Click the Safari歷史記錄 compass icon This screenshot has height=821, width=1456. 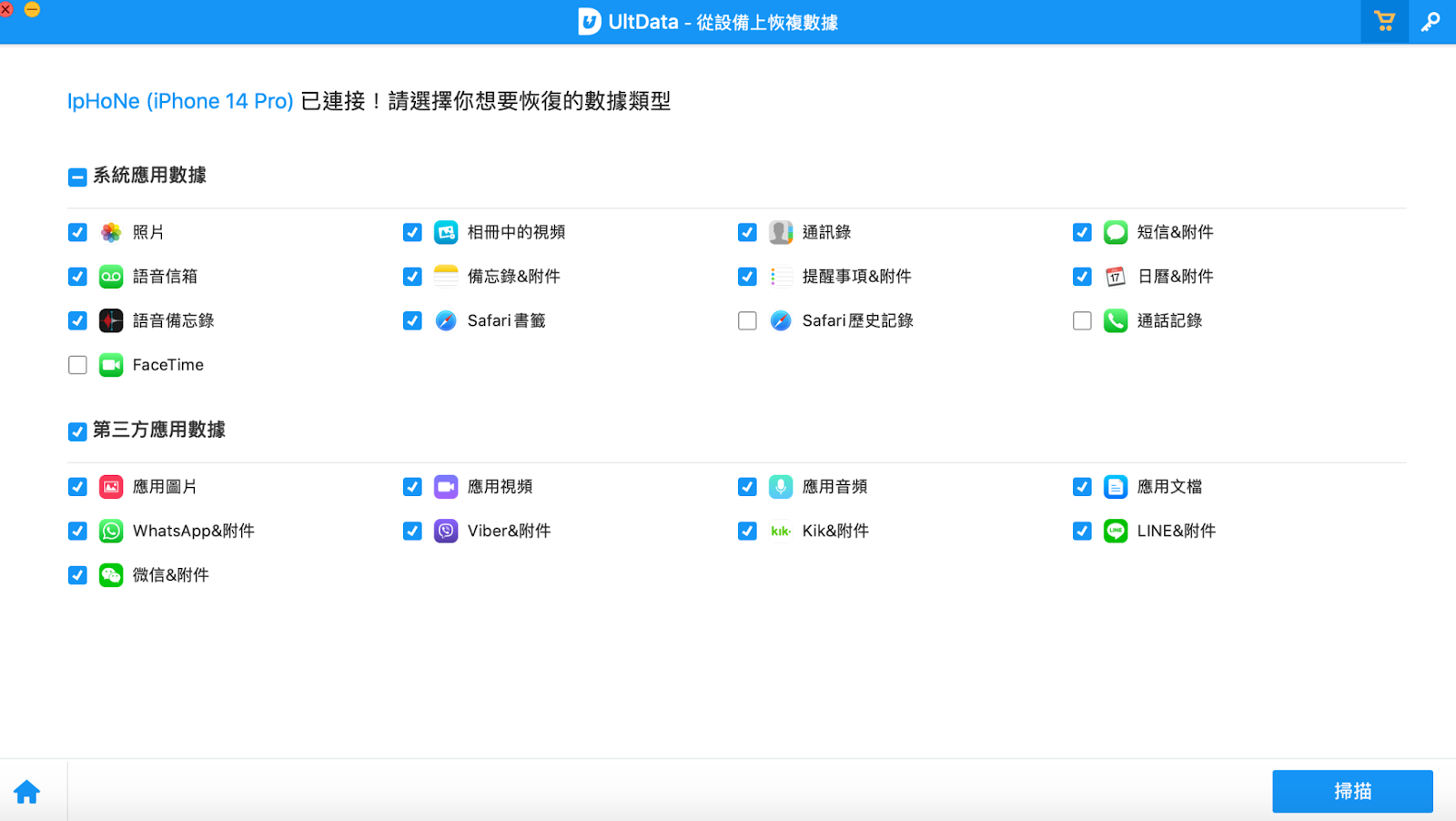tap(781, 320)
